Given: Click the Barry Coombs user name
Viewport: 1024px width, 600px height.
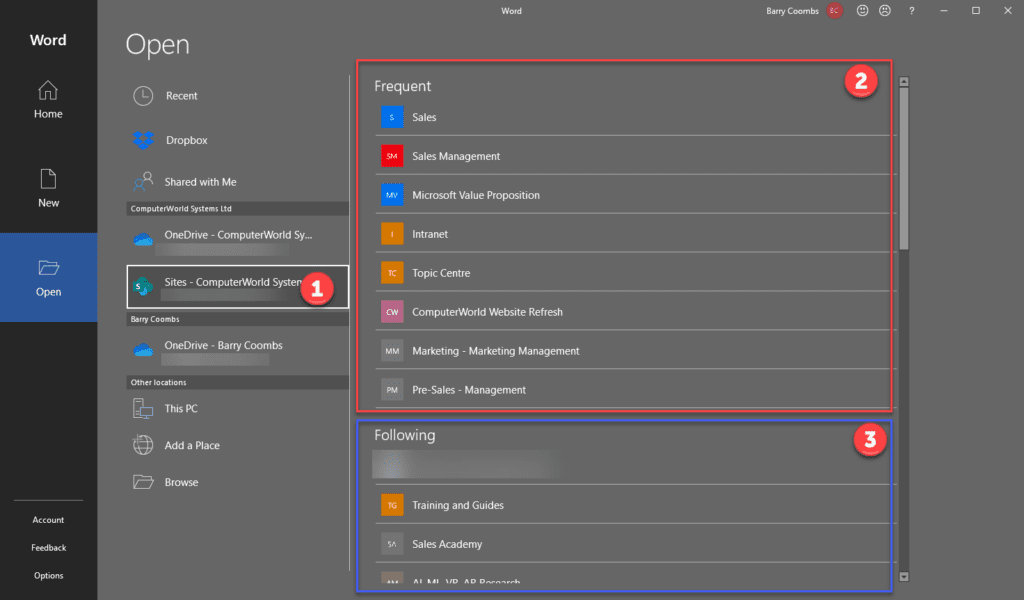Looking at the screenshot, I should pyautogui.click(x=792, y=10).
